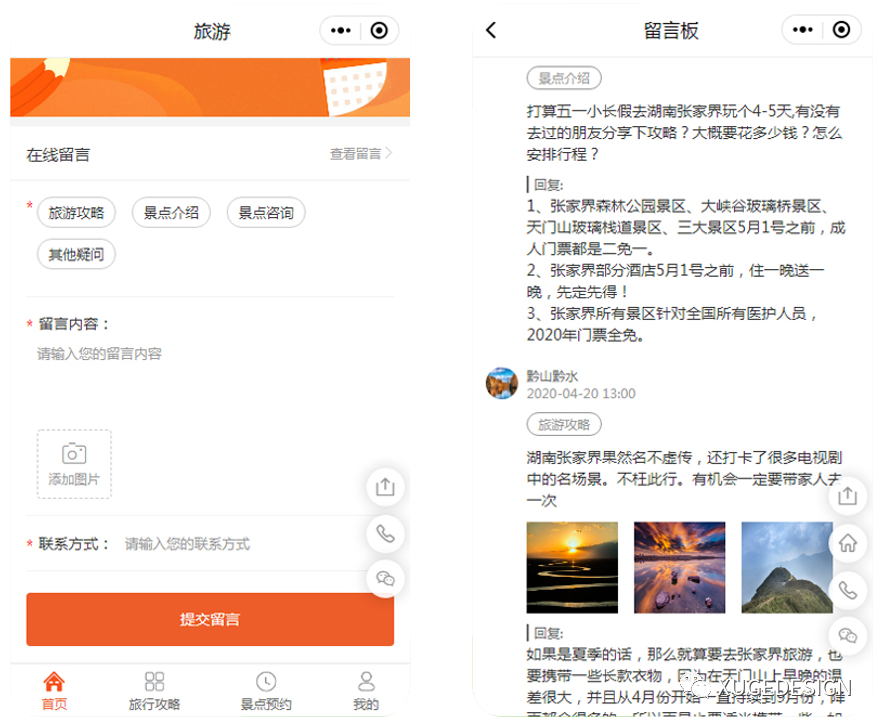Tap the circular close target icon on 留言板 screen
Screen dimensions: 881x724
[841, 30]
